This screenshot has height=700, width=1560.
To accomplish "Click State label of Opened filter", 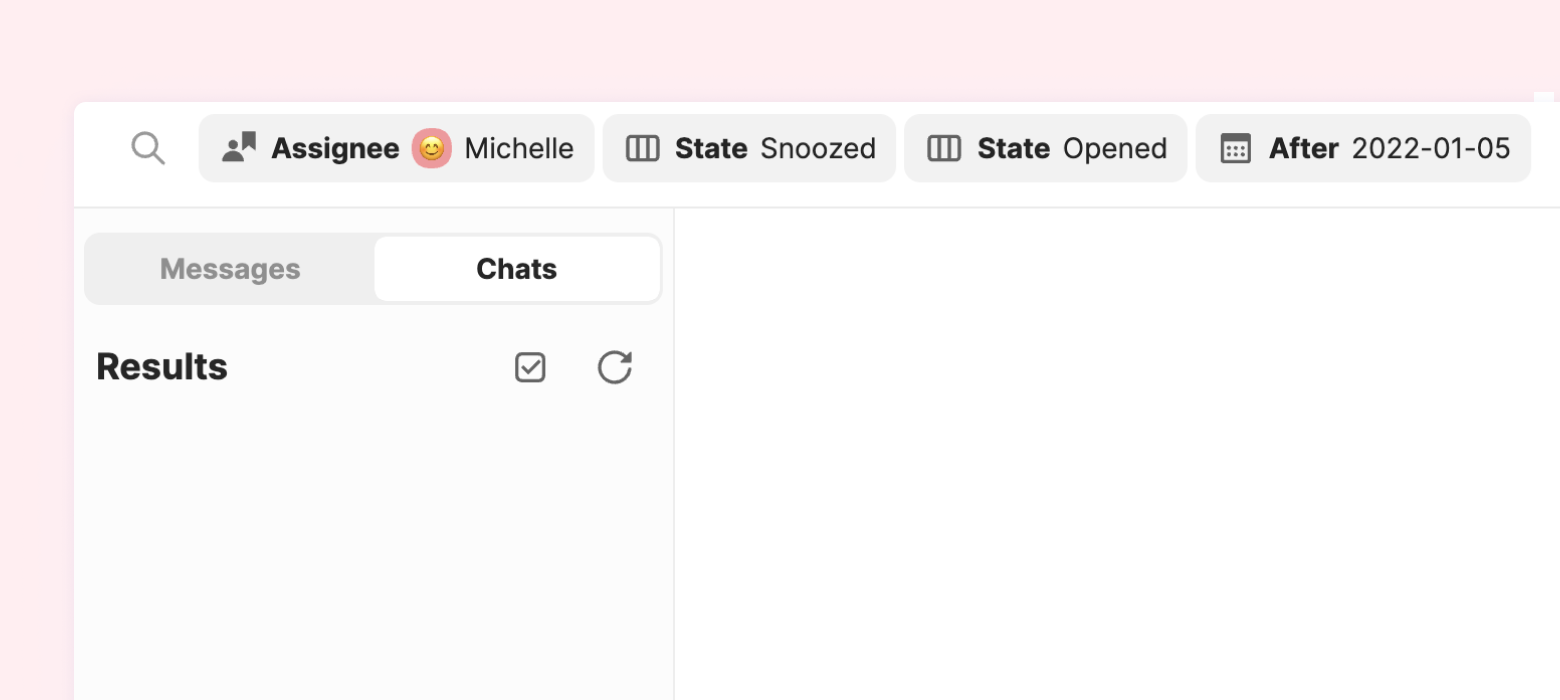I will pyautogui.click(x=1013, y=148).
